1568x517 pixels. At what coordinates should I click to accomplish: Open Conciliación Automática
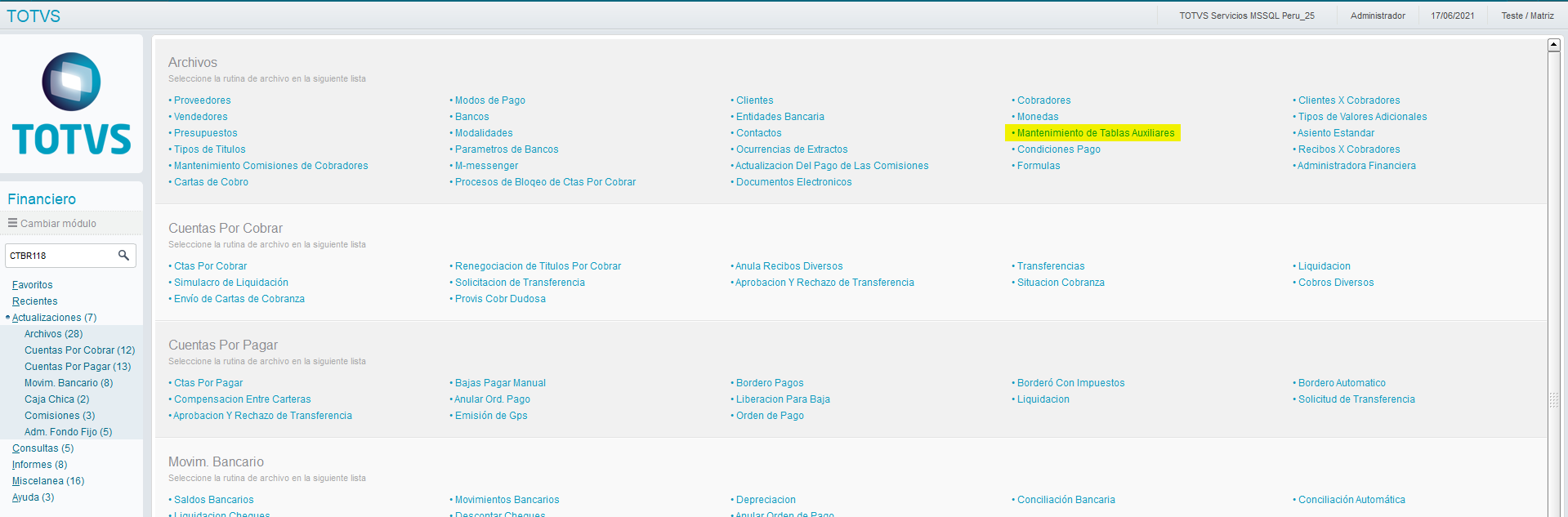click(1351, 500)
